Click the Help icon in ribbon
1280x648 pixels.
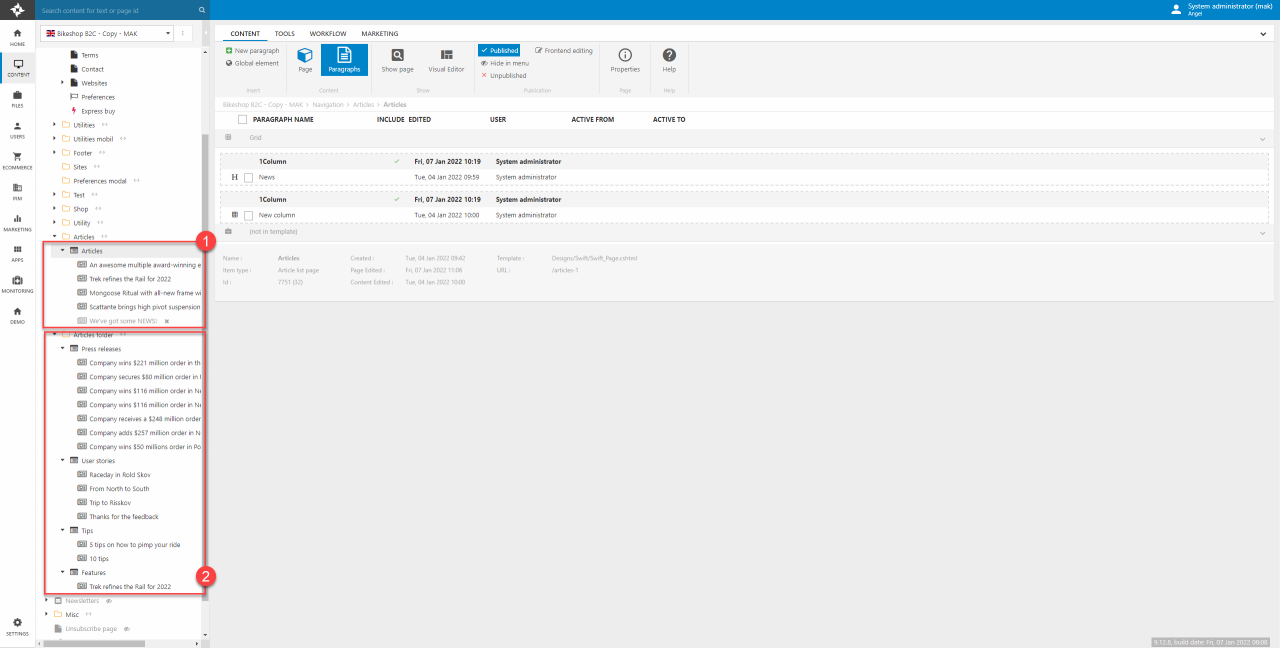(669, 60)
